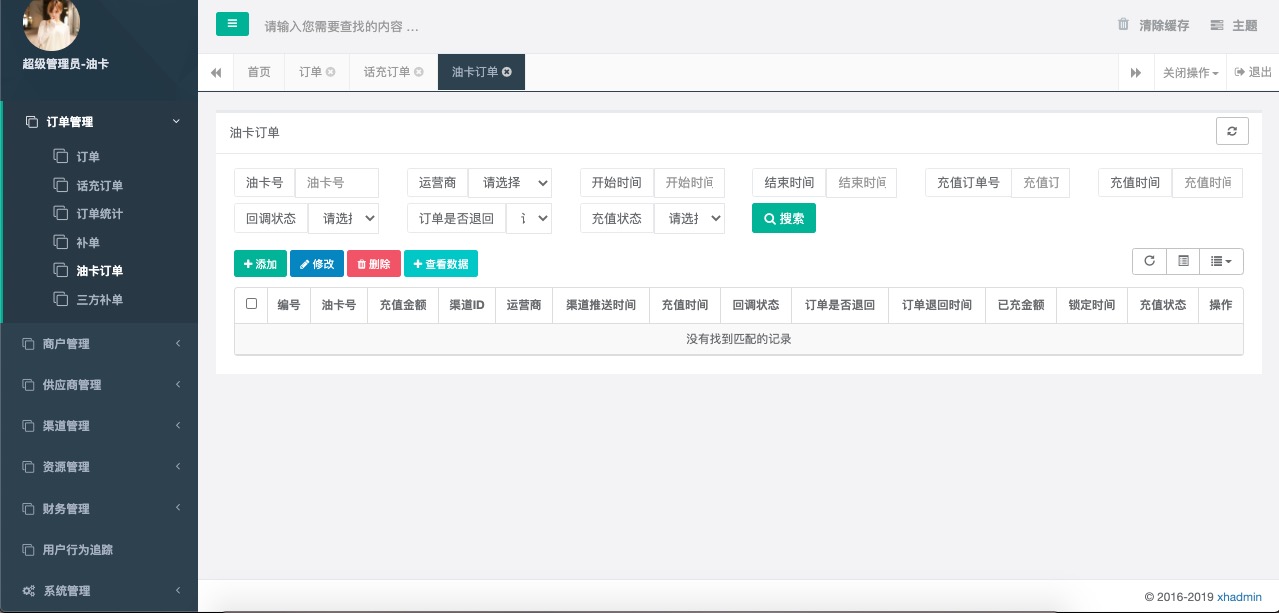
Task: Click the green hamburger menu toggle button
Action: click(x=232, y=25)
